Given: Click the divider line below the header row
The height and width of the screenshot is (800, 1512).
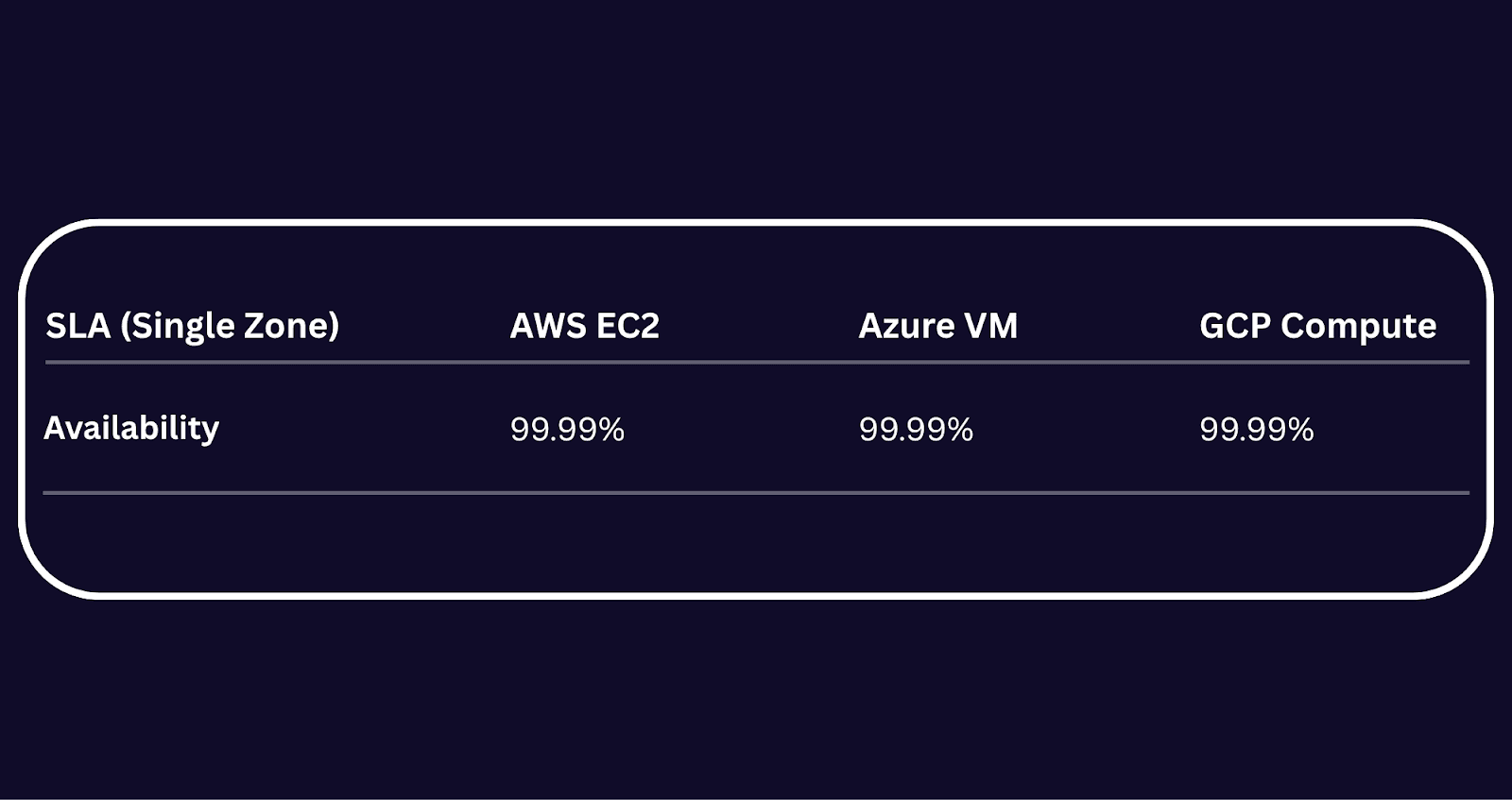Looking at the screenshot, I should point(756,362).
